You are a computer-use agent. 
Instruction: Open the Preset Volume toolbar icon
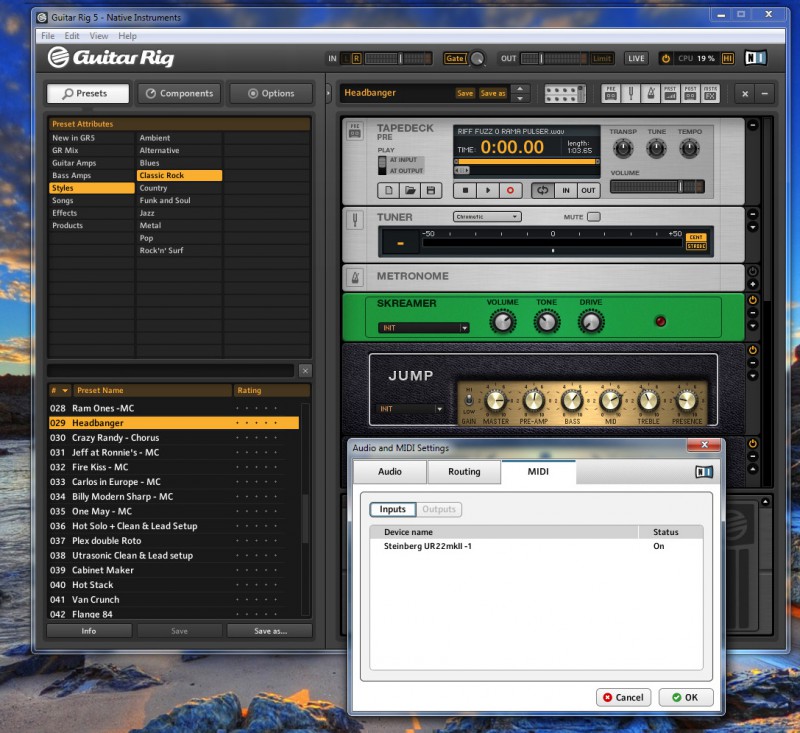[x=670, y=93]
